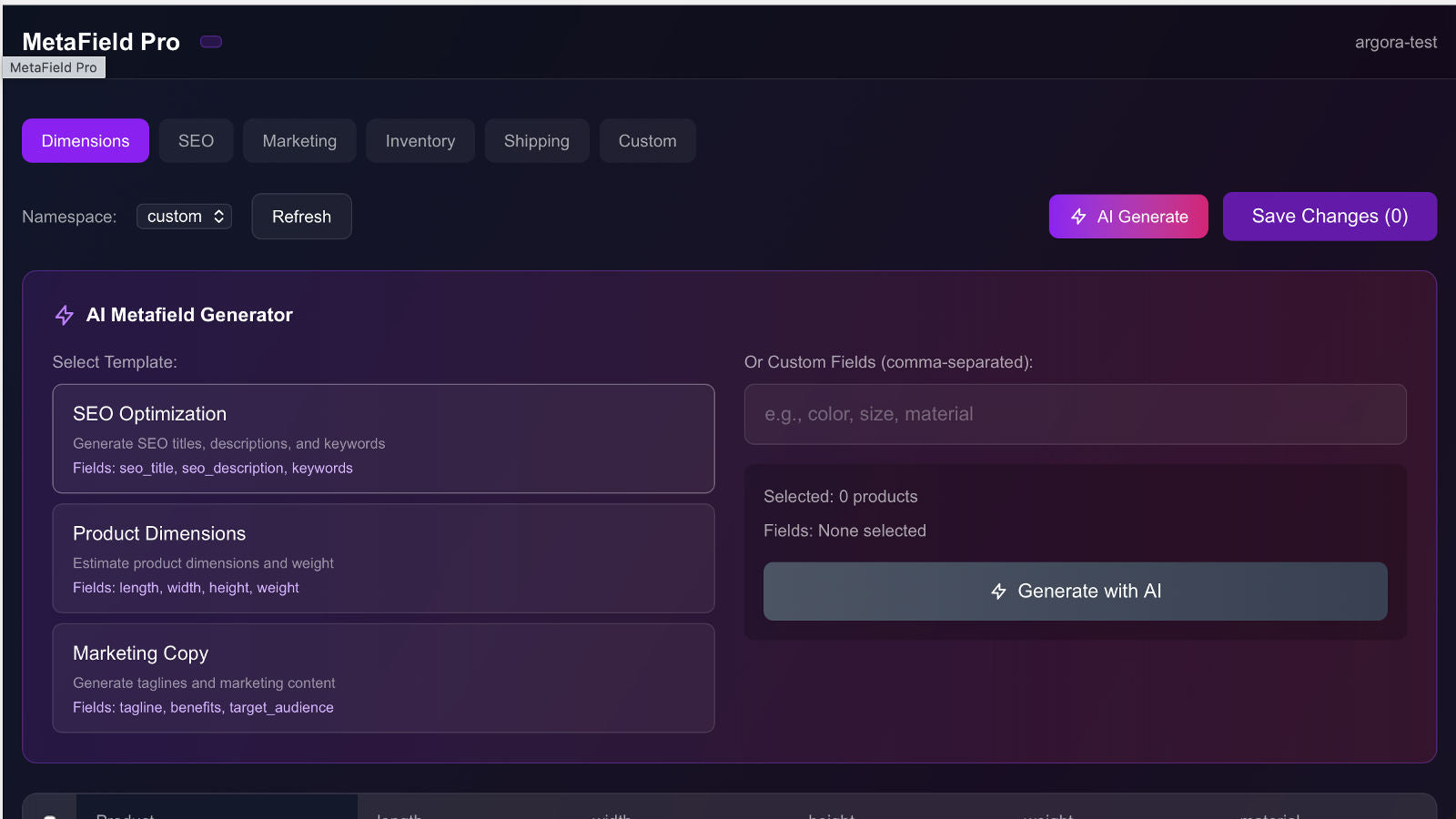Switch to the Marketing tab
The width and height of the screenshot is (1456, 819).
299,140
